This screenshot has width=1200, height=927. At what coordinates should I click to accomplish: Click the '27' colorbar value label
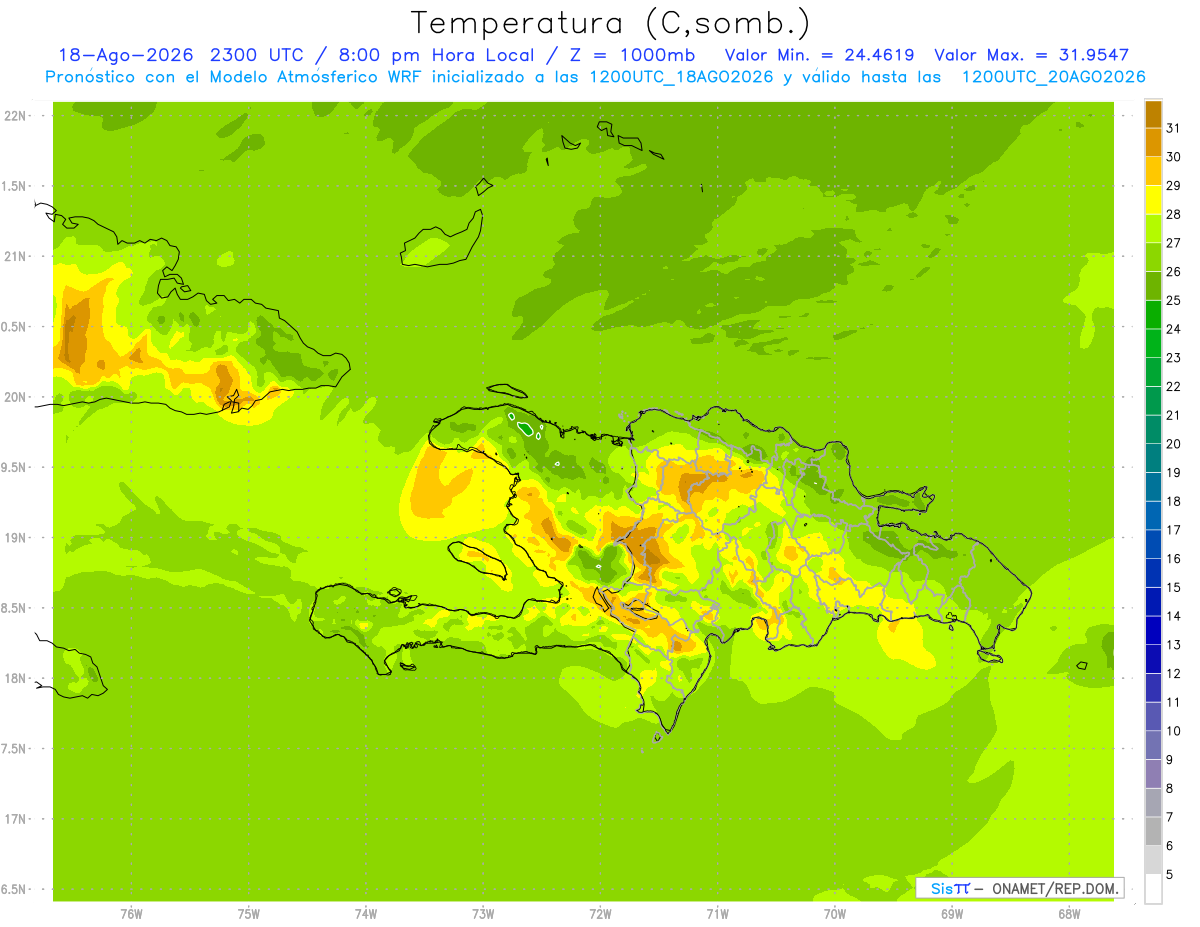pyautogui.click(x=1174, y=243)
